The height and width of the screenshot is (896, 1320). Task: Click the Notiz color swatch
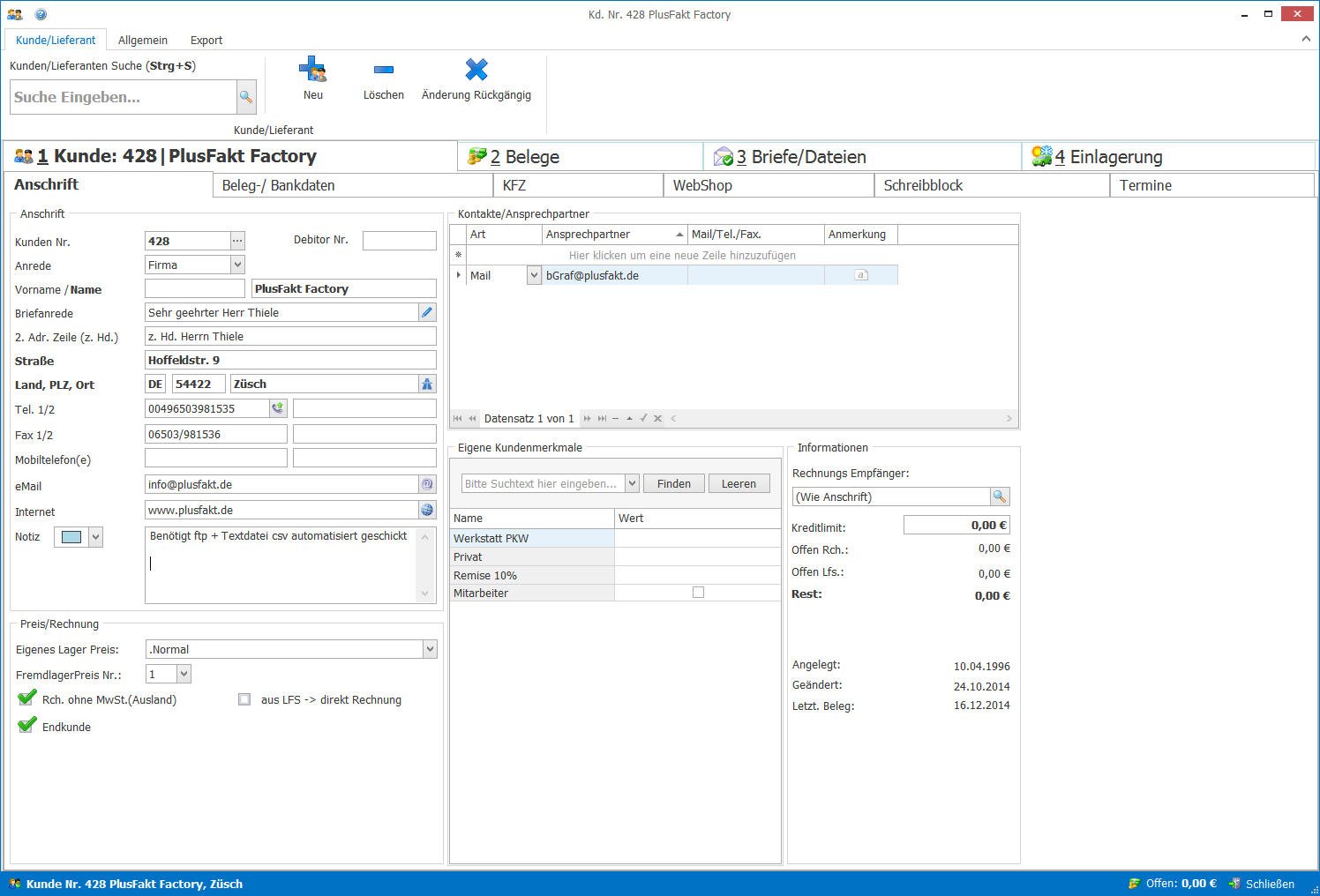point(71,536)
